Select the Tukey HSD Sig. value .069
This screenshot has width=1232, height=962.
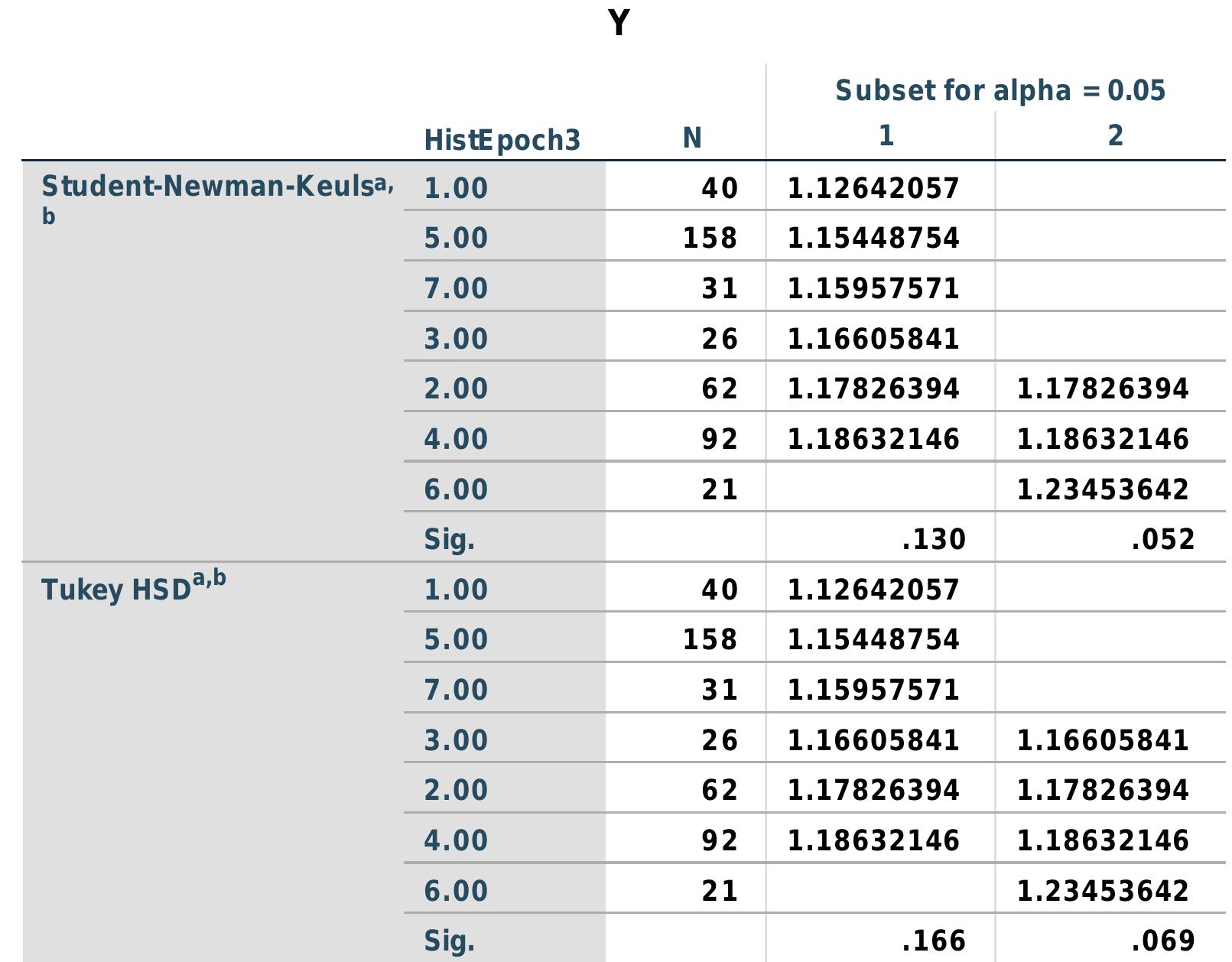(1162, 940)
